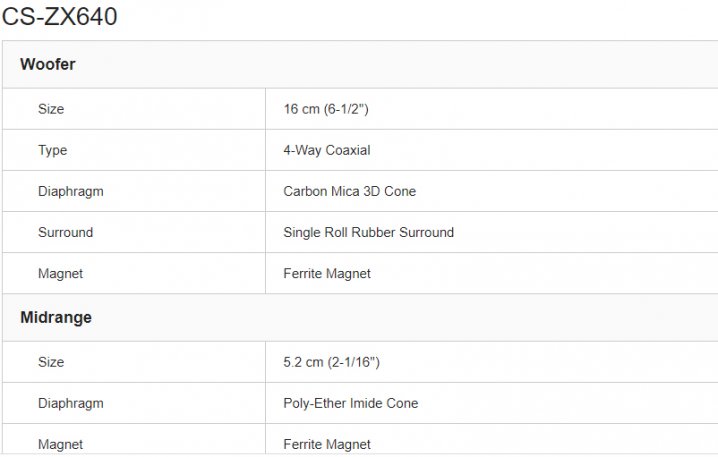Click the empty area right of Woofer header
The height and width of the screenshot is (457, 718).
pyautogui.click(x=397, y=65)
